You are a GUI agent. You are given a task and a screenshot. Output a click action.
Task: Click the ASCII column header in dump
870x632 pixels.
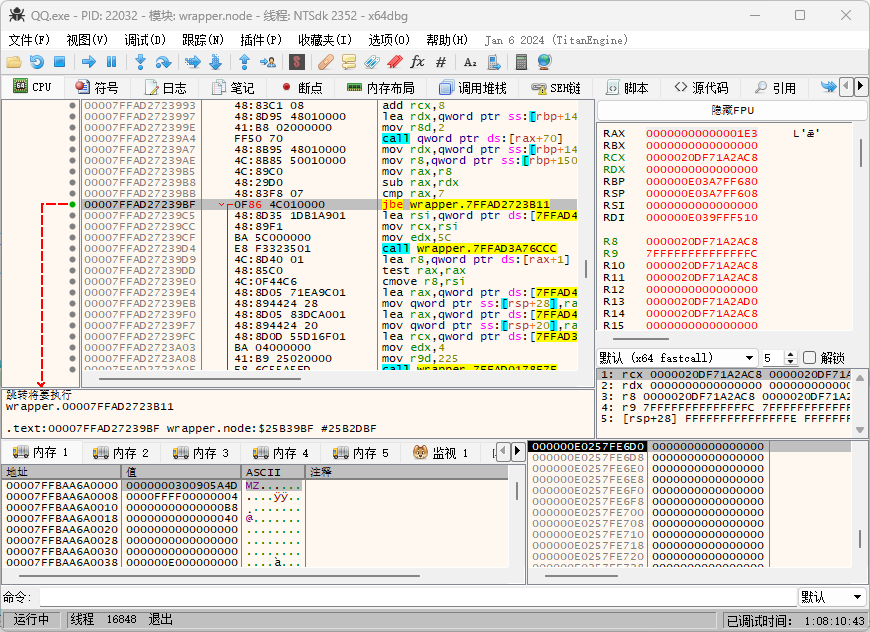[x=274, y=472]
